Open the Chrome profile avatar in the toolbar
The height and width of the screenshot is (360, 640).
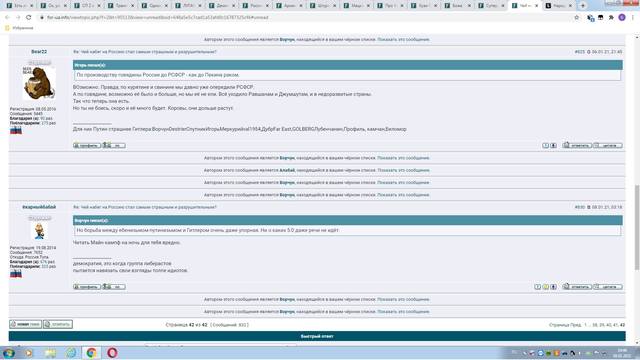(x=622, y=18)
